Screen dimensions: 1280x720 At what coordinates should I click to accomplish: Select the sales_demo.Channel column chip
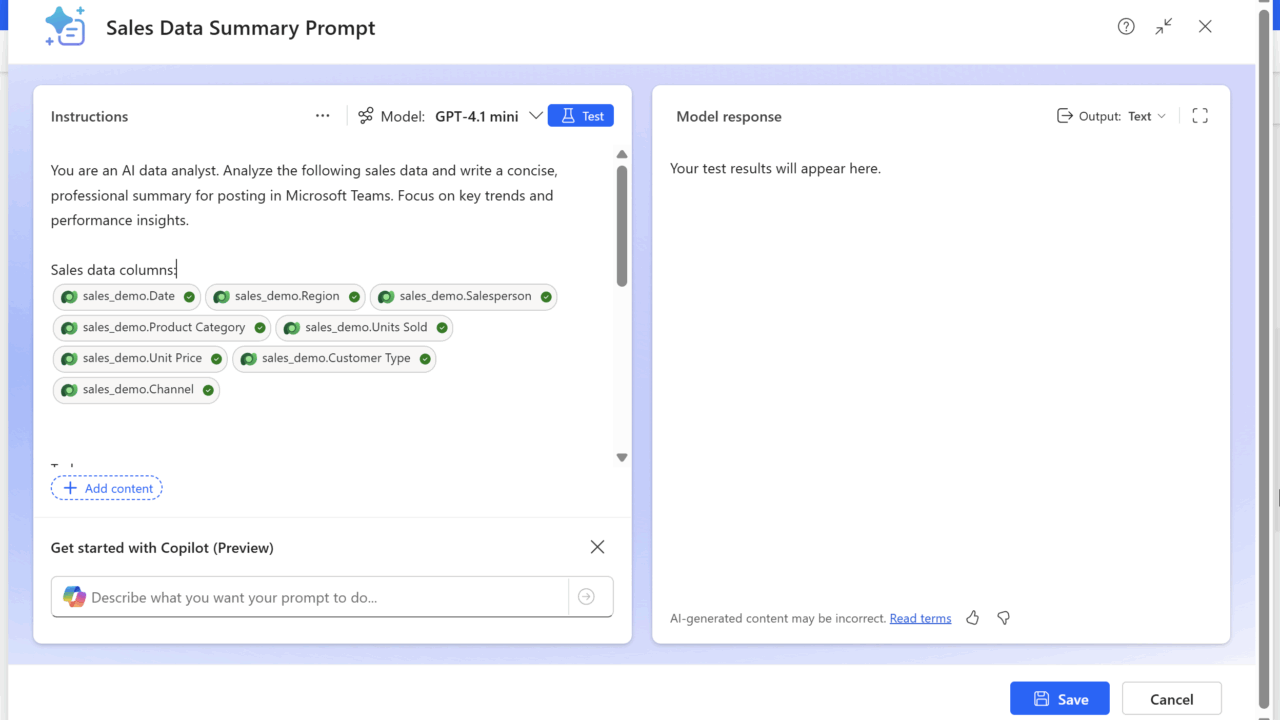[137, 389]
